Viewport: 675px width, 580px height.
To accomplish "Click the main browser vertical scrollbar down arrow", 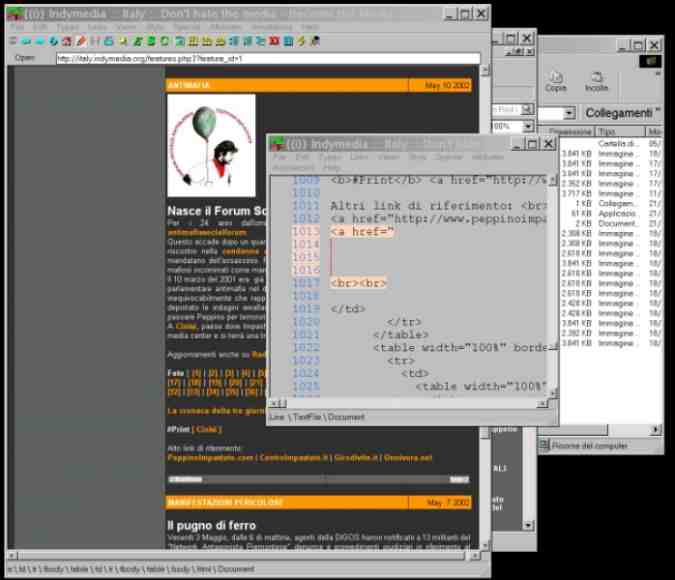I will pyautogui.click(x=484, y=545).
